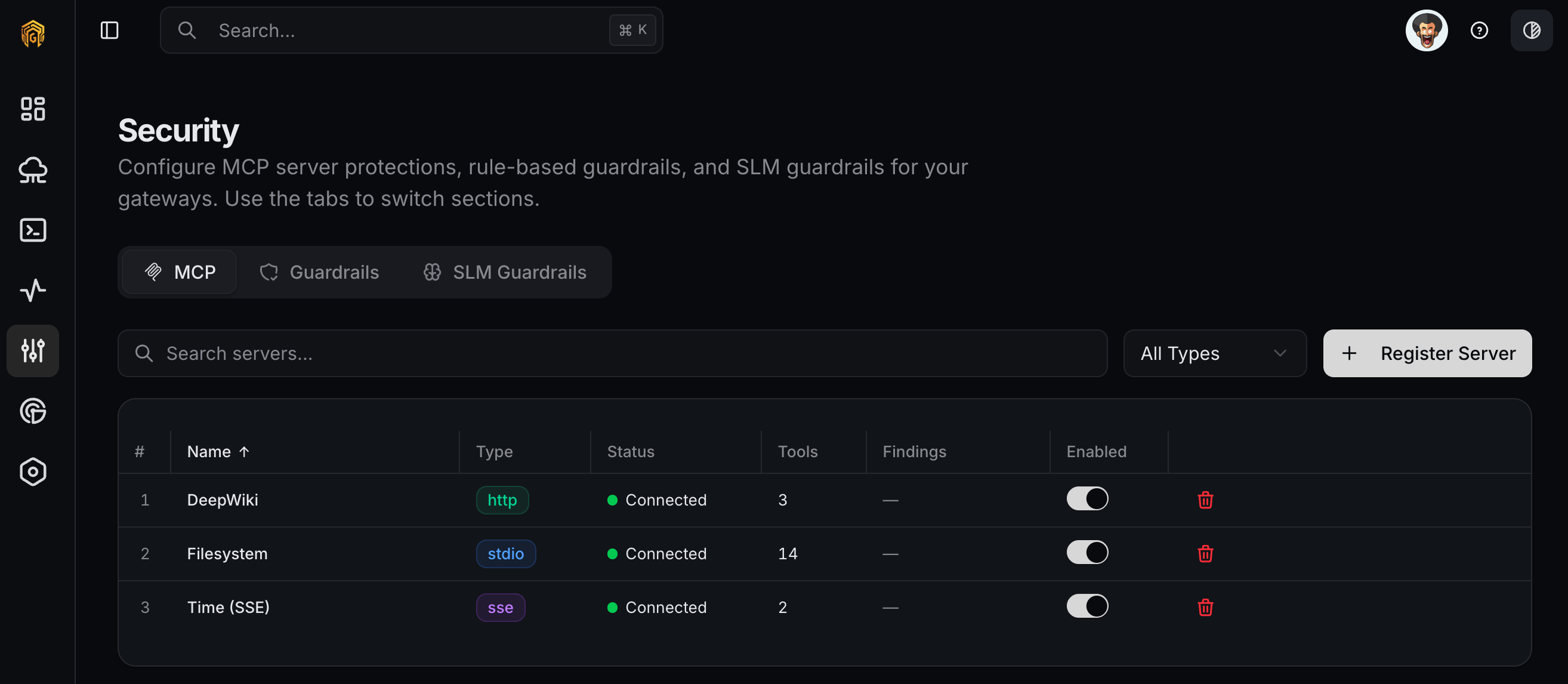Click the magnifier icon in server search
Image resolution: width=1568 pixels, height=684 pixels.
point(144,353)
